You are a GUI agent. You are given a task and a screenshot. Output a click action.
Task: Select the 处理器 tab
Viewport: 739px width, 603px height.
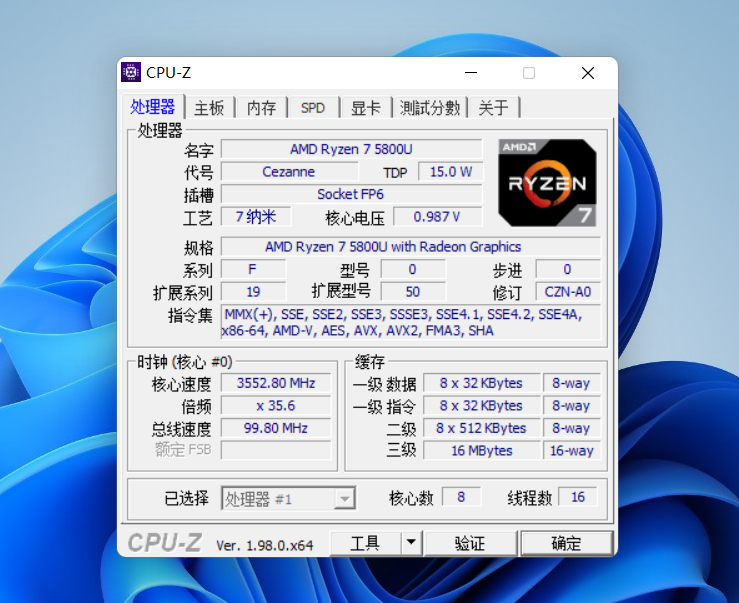pyautogui.click(x=153, y=107)
